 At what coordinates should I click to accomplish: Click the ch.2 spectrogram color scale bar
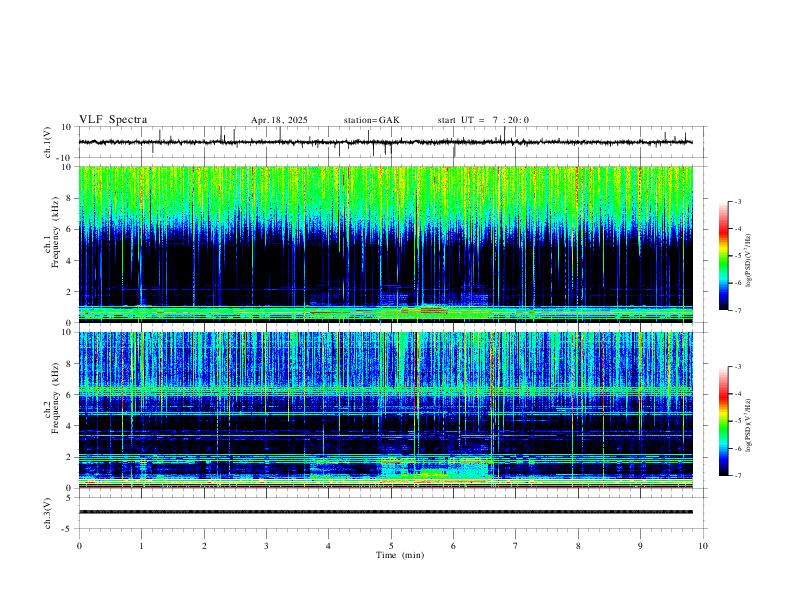(x=724, y=421)
